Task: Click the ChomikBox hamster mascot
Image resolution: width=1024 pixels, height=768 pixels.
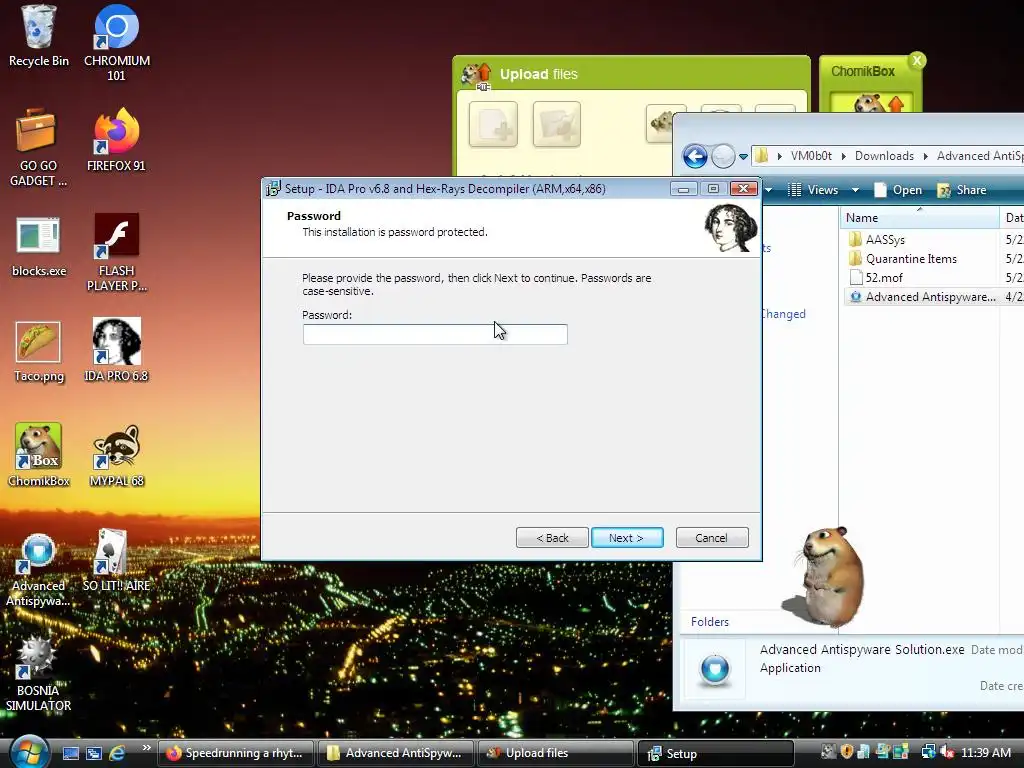Action: pos(825,577)
